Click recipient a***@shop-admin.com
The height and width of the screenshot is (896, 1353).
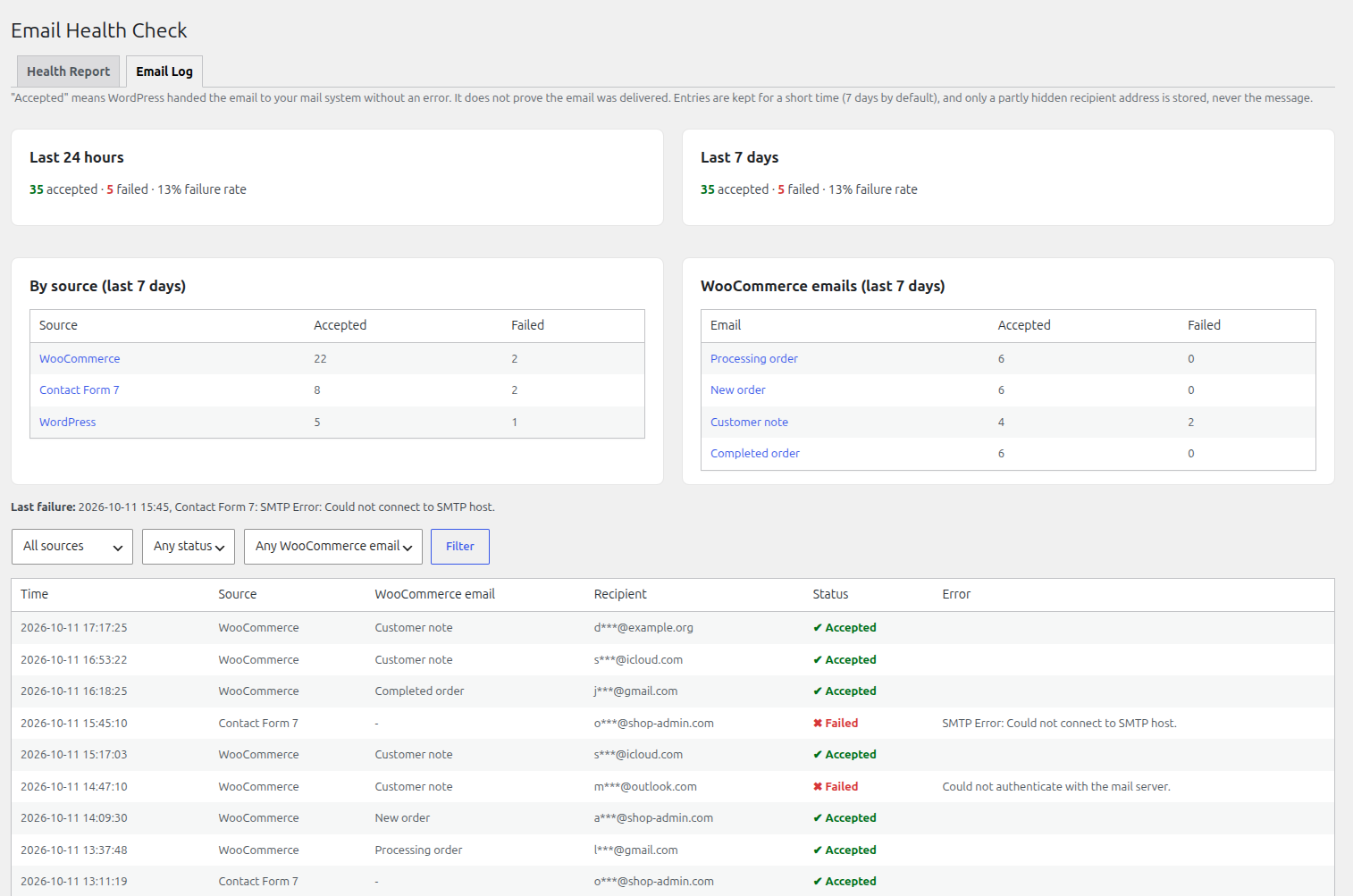653,818
